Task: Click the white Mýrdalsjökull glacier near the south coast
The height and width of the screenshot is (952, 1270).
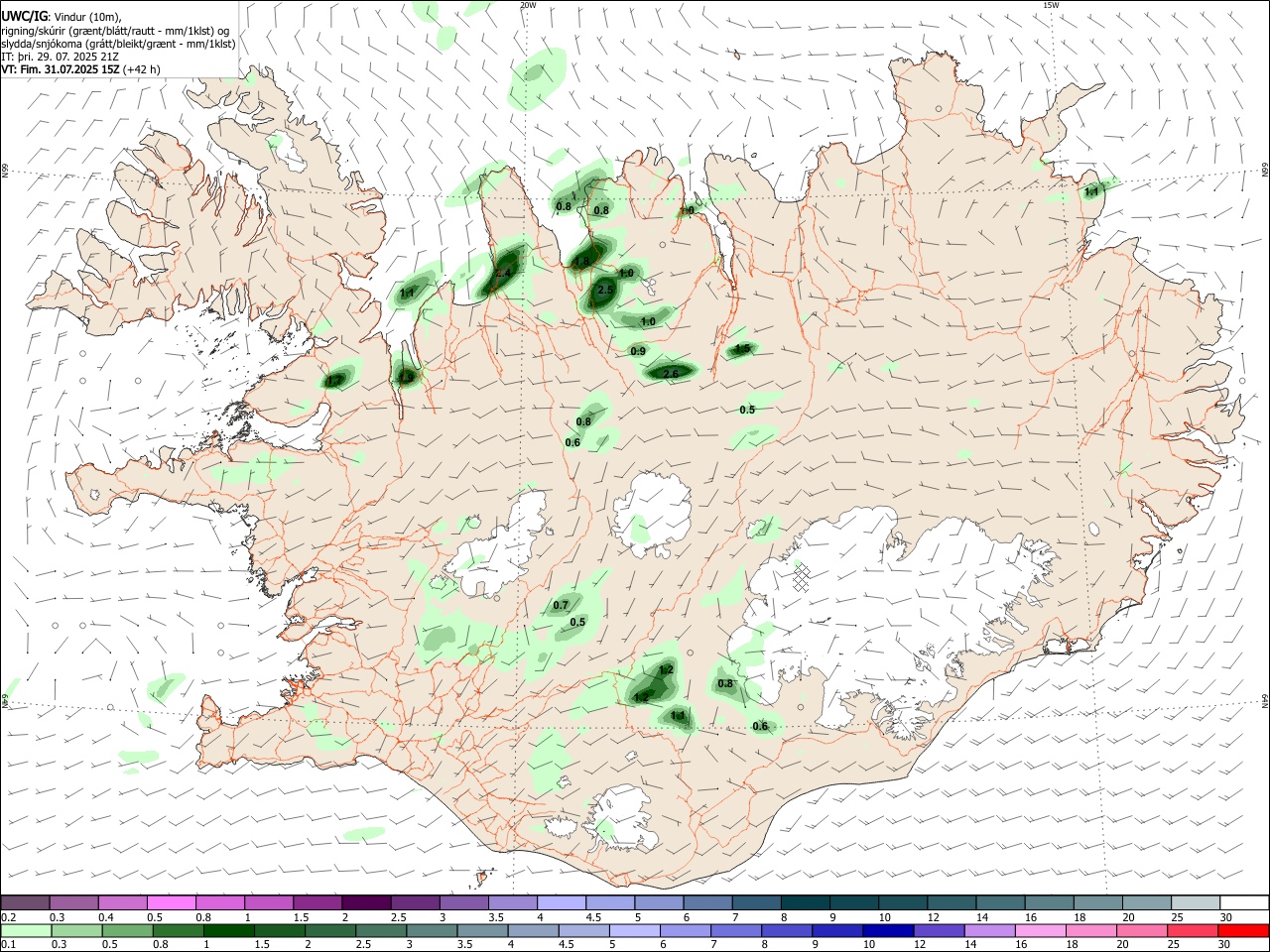Action: 620,819
